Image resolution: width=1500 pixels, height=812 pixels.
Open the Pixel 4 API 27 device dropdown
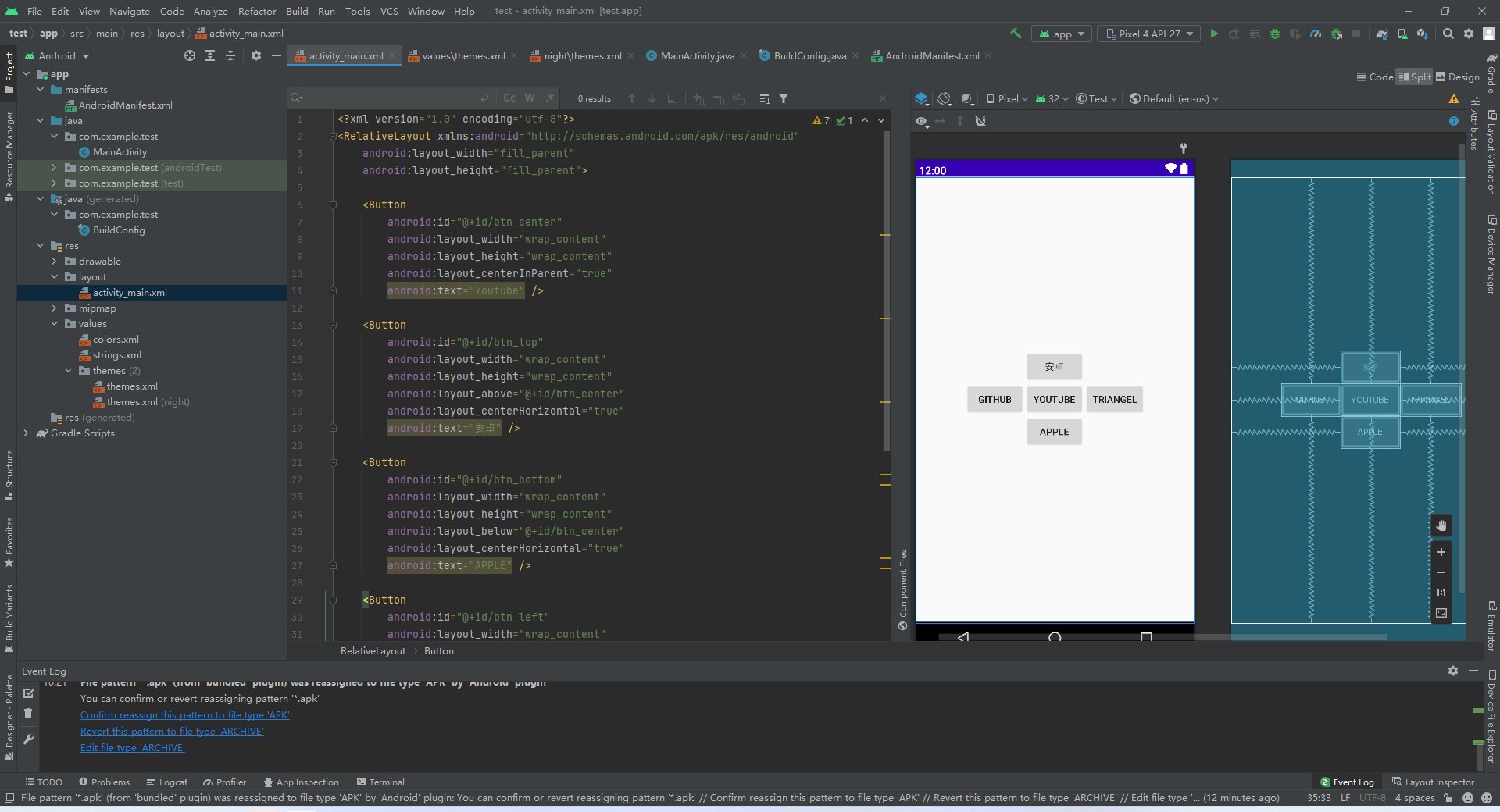pos(1148,34)
